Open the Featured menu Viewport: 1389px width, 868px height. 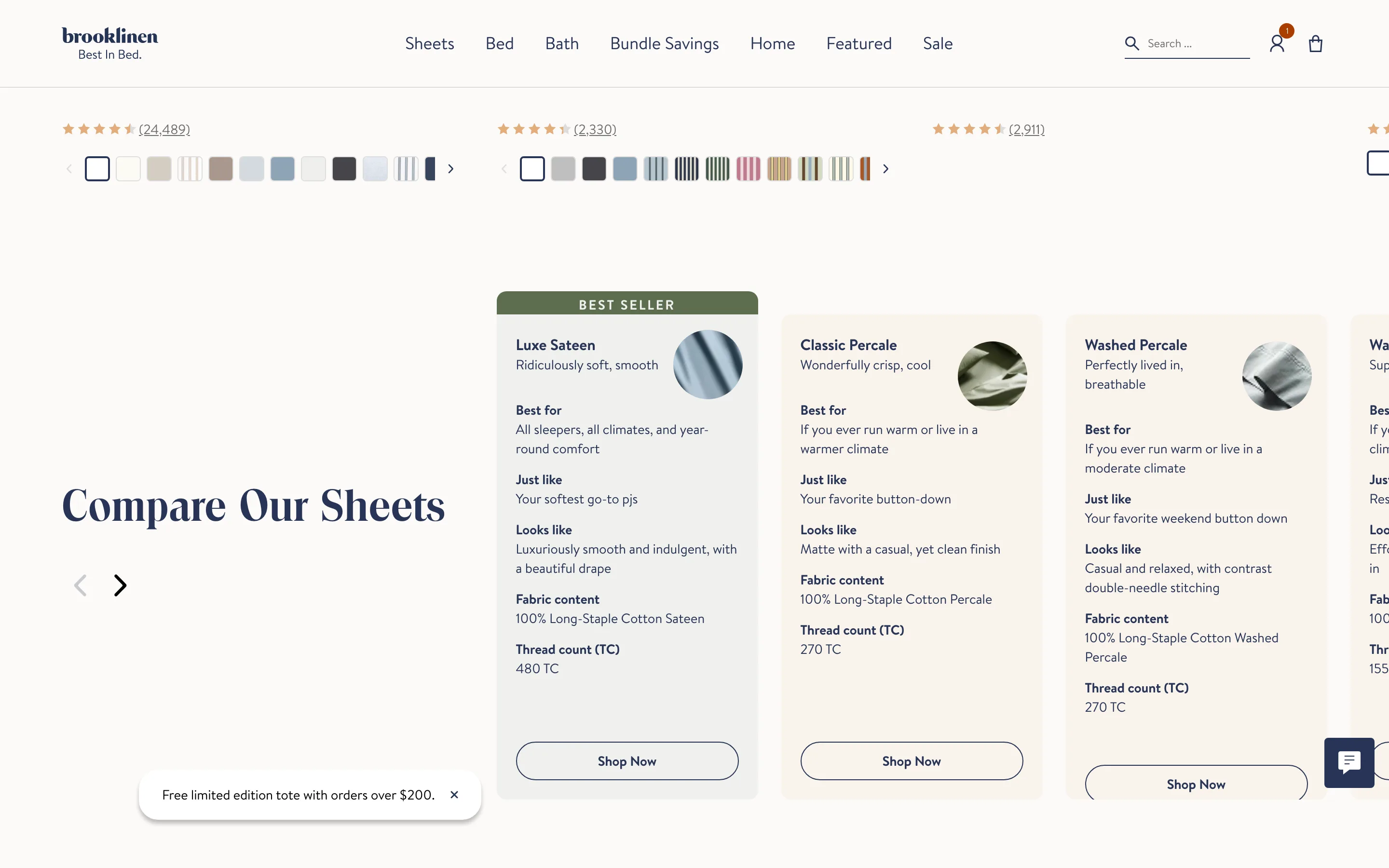(858, 43)
